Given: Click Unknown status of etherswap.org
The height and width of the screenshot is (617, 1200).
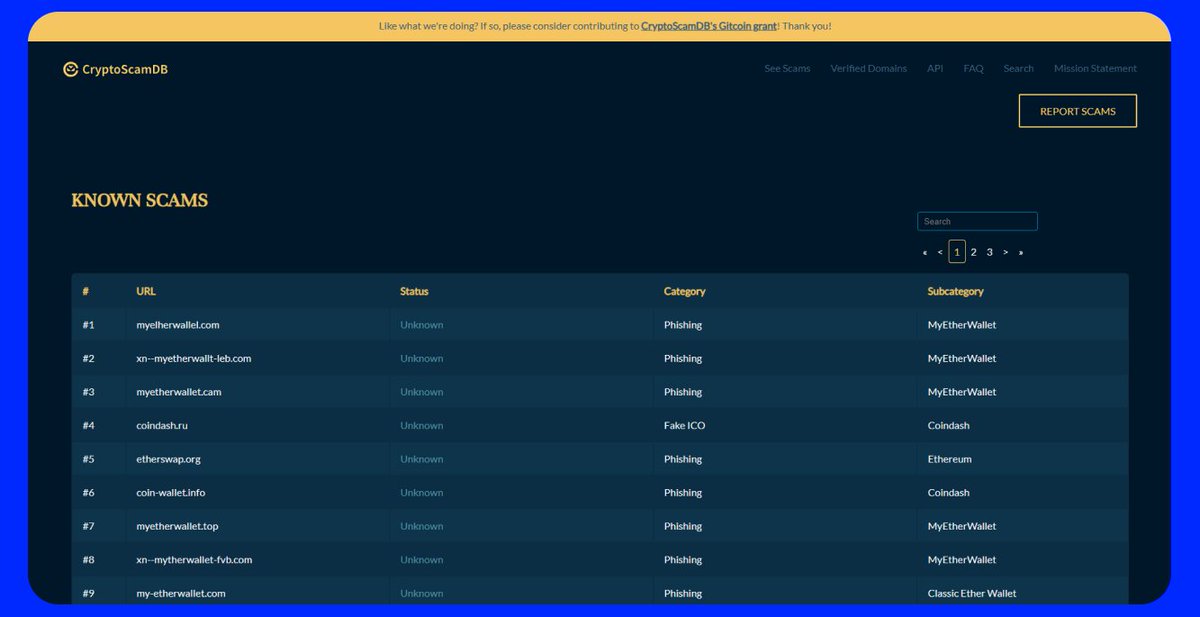Looking at the screenshot, I should 421,459.
